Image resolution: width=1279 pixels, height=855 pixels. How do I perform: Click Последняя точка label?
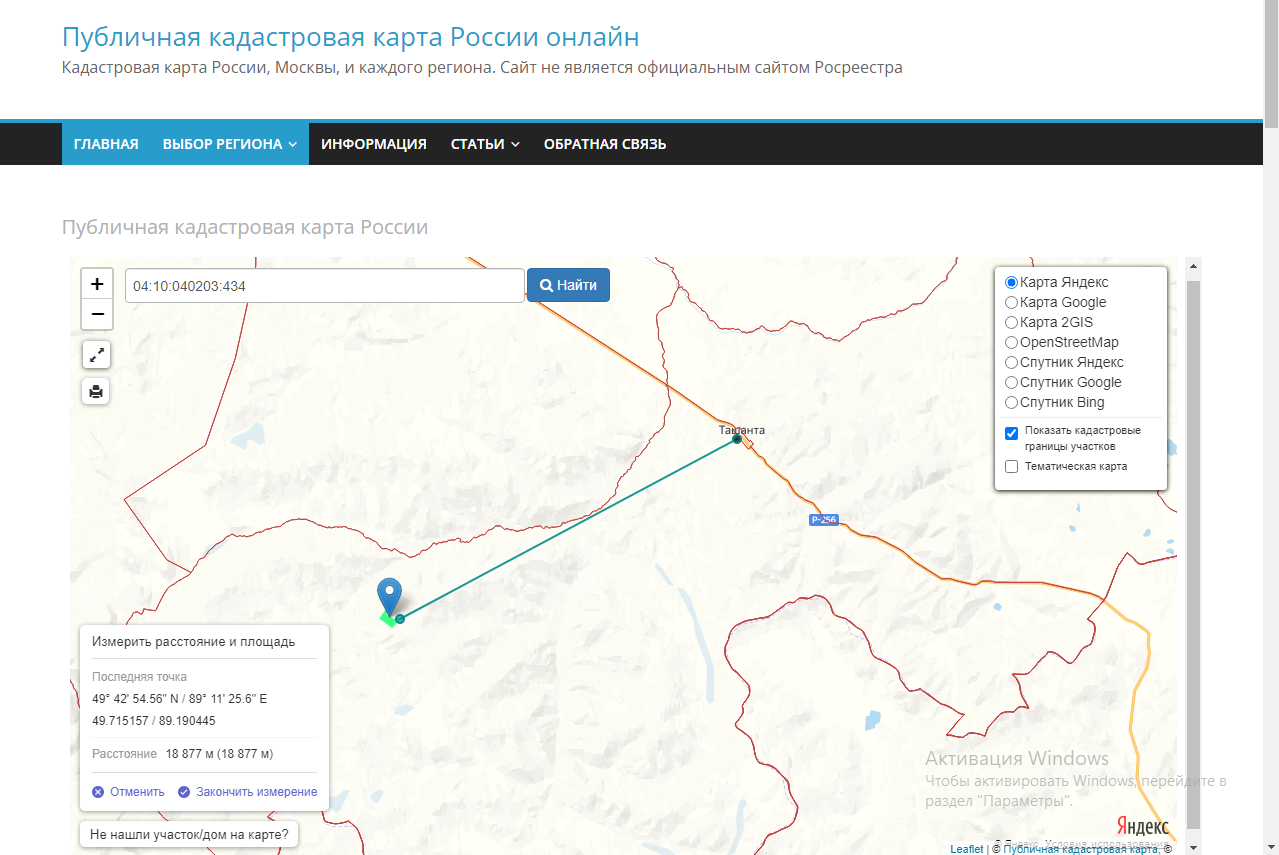click(139, 677)
